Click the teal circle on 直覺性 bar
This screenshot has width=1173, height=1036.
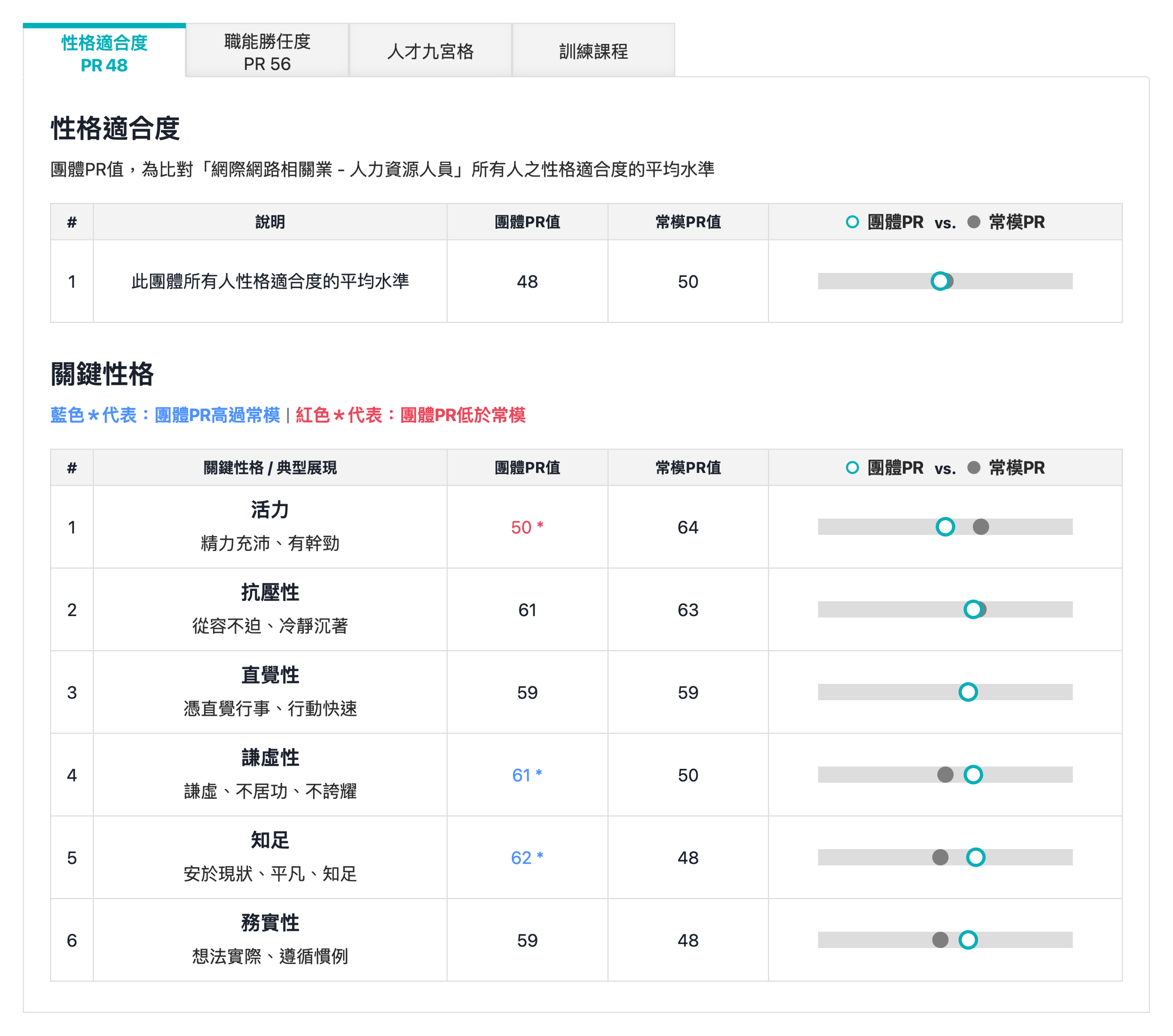(968, 692)
